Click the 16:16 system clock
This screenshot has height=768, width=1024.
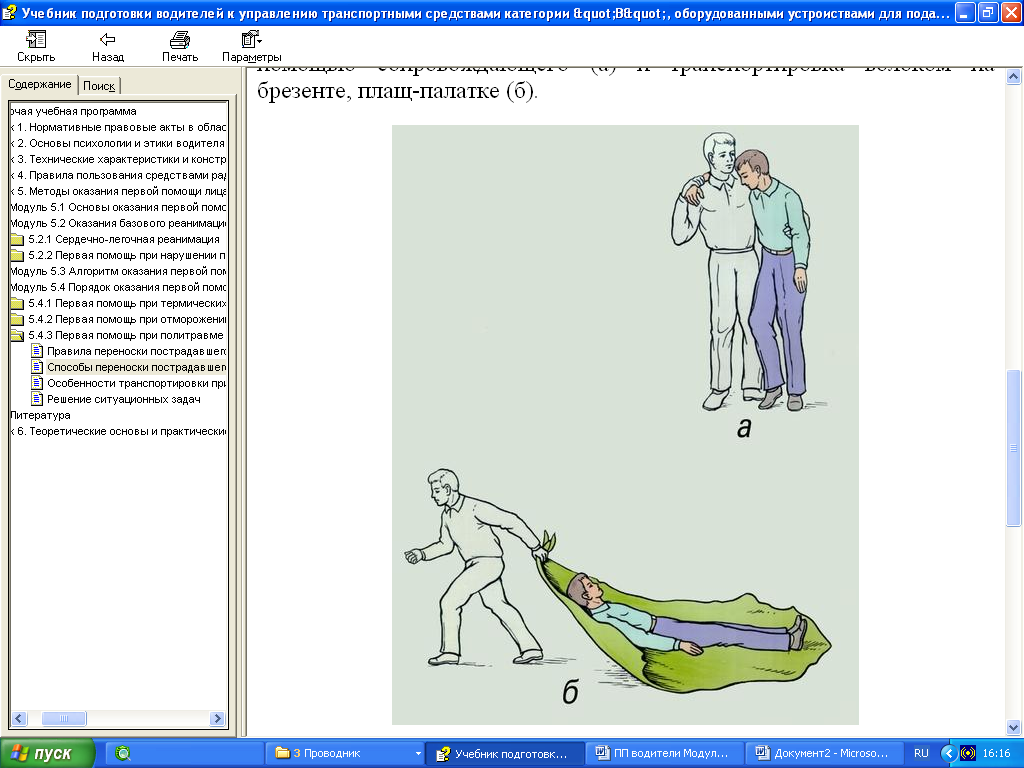996,754
